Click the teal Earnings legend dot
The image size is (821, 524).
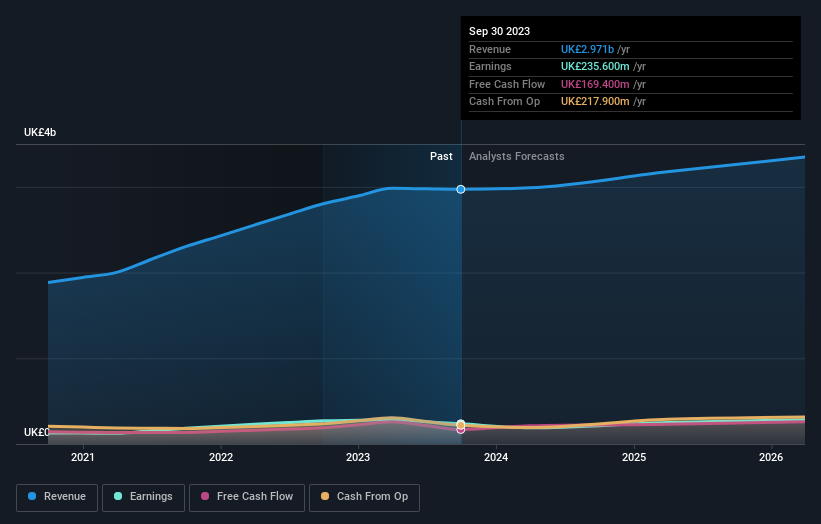coord(118,496)
